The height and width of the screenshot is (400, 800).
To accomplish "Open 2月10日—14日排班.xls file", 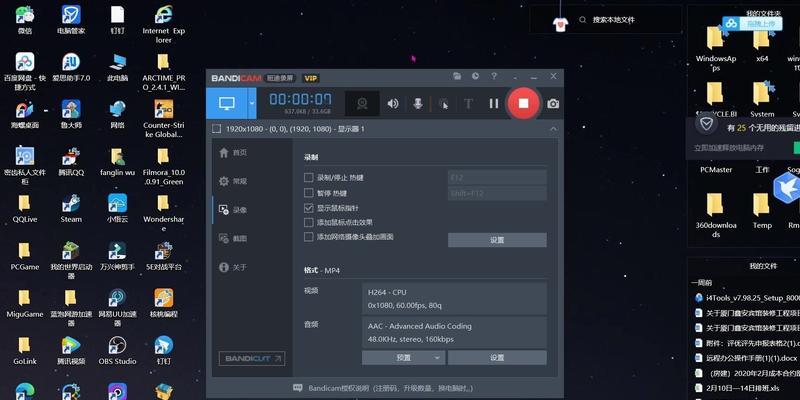I will (739, 388).
